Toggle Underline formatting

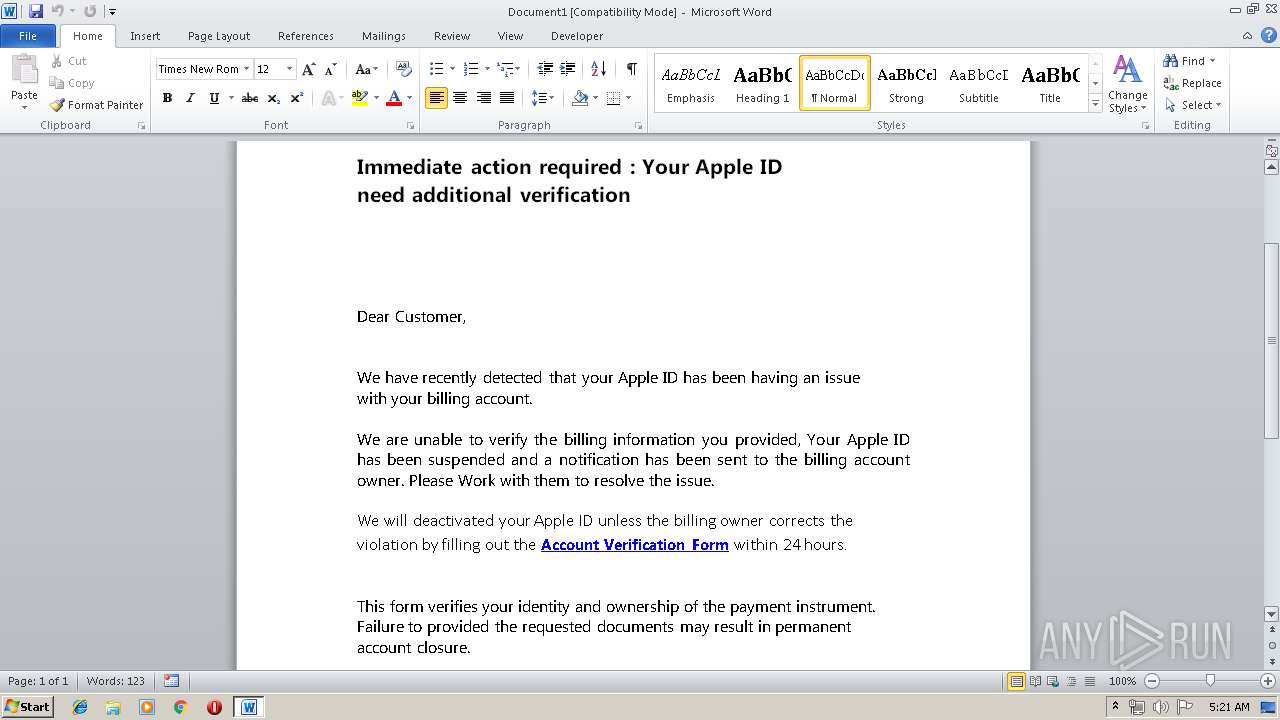(213, 98)
